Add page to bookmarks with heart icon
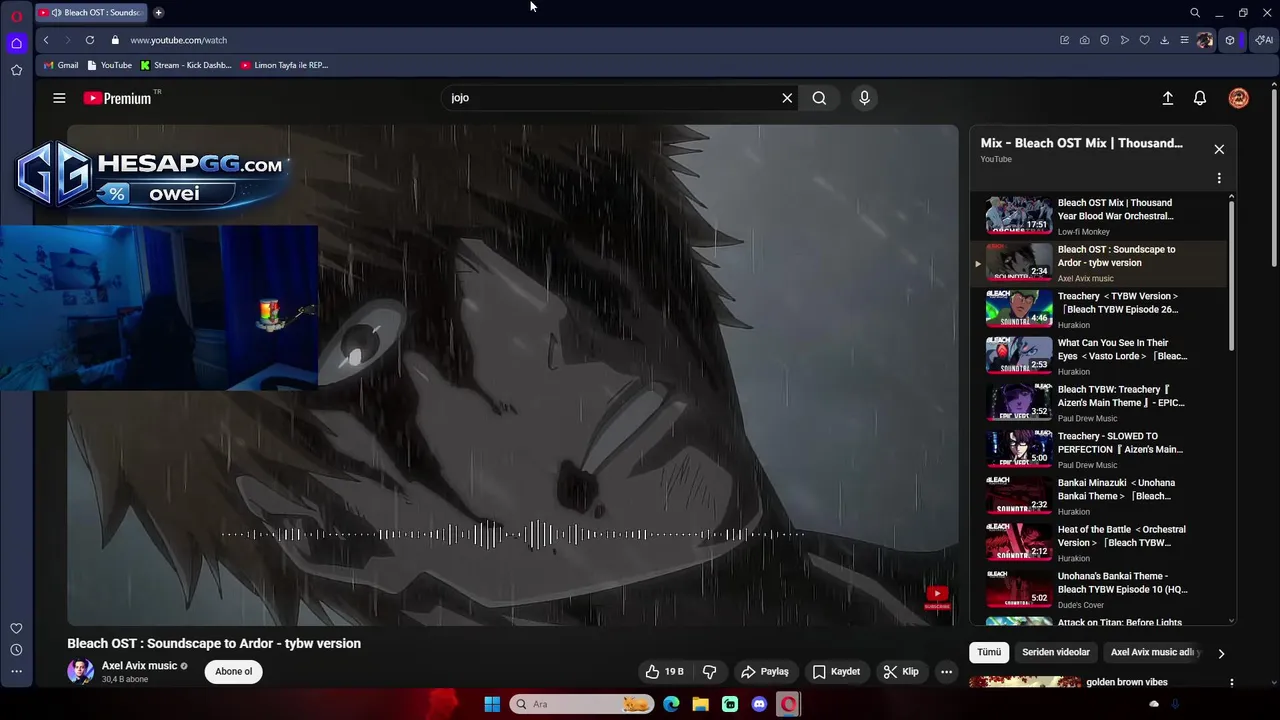The width and height of the screenshot is (1280, 720). [1144, 40]
